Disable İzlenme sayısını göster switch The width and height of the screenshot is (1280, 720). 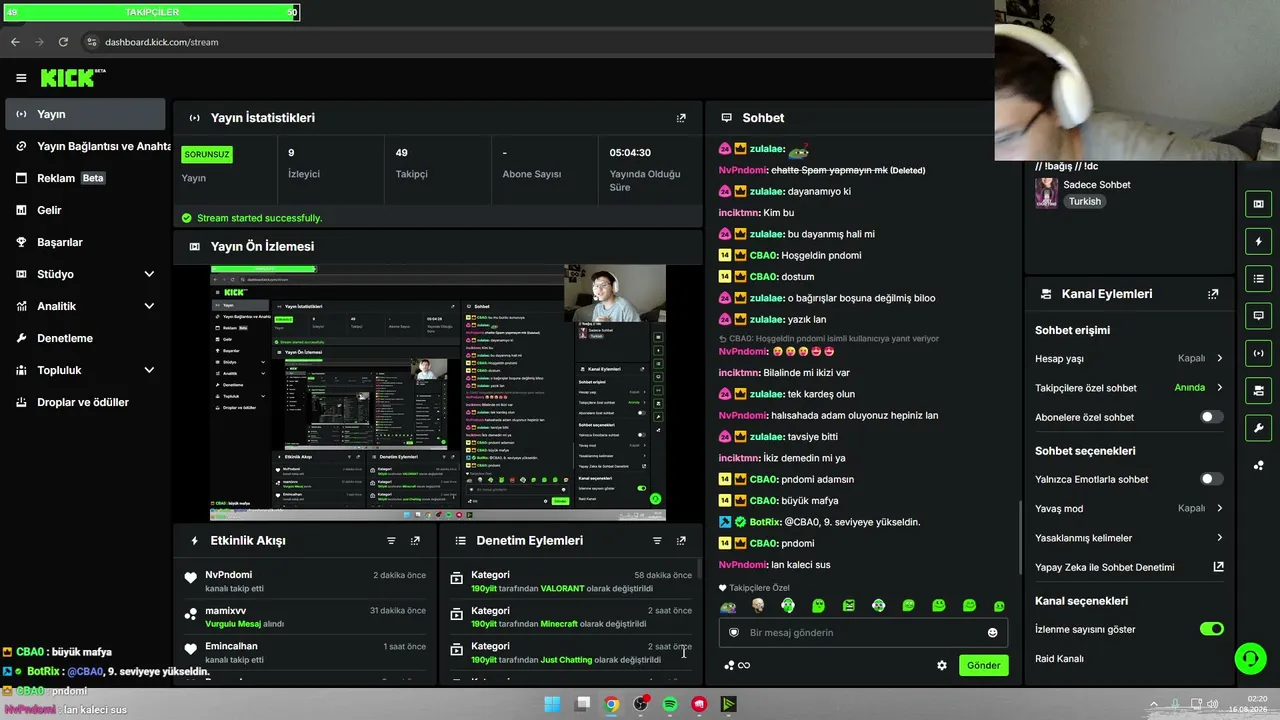[x=1211, y=629]
